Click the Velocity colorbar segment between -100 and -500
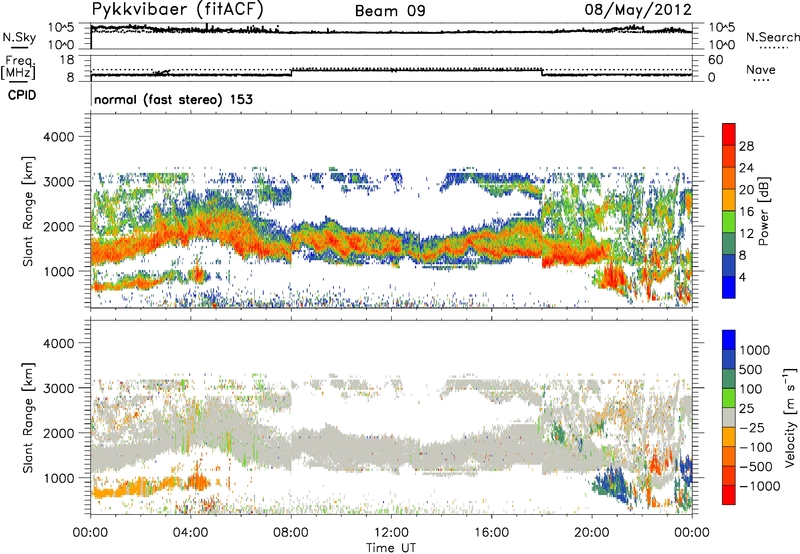Screen dimensions: 800x554 click(729, 456)
